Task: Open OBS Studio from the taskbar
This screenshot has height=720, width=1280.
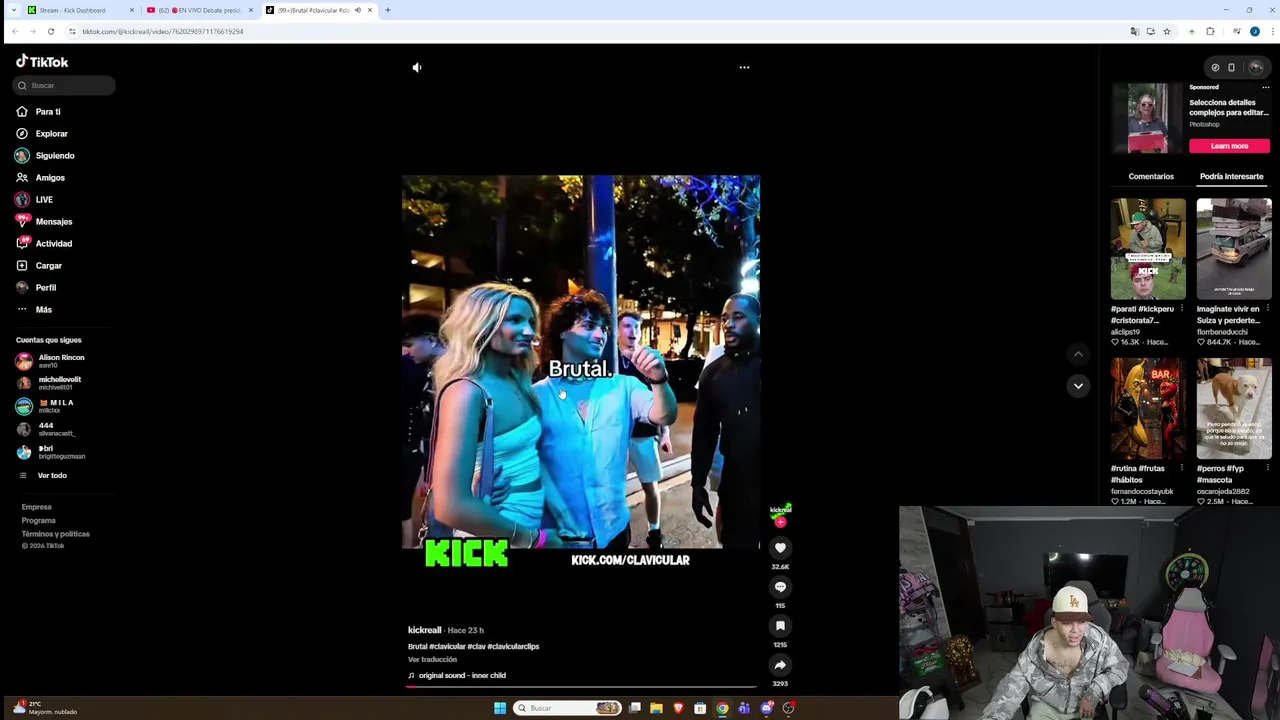Action: click(788, 708)
